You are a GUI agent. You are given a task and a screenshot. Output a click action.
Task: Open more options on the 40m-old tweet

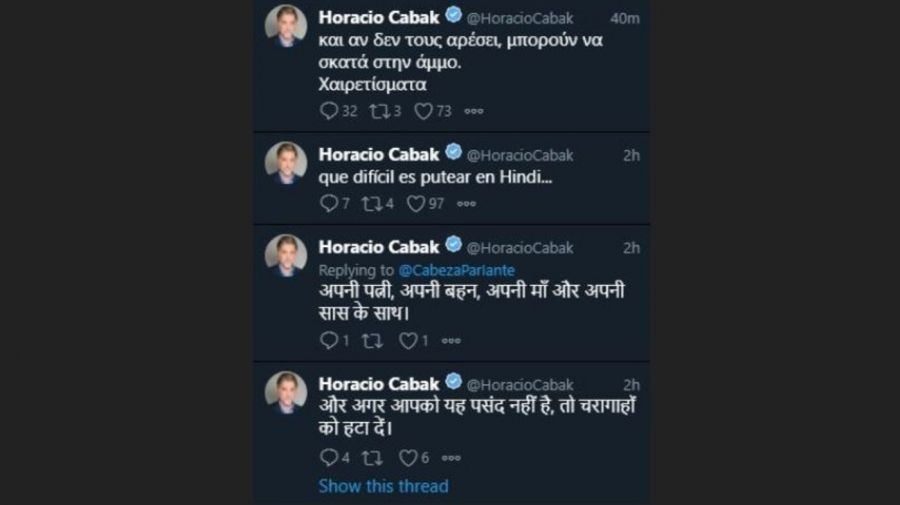pos(474,112)
